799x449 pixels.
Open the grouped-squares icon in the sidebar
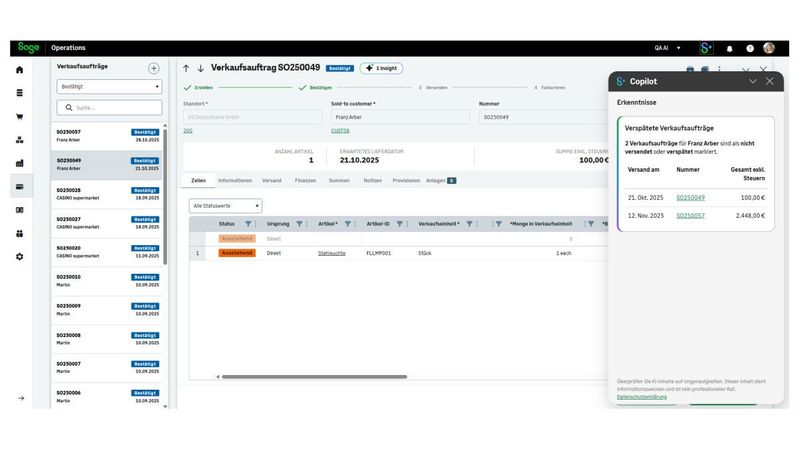(19, 233)
